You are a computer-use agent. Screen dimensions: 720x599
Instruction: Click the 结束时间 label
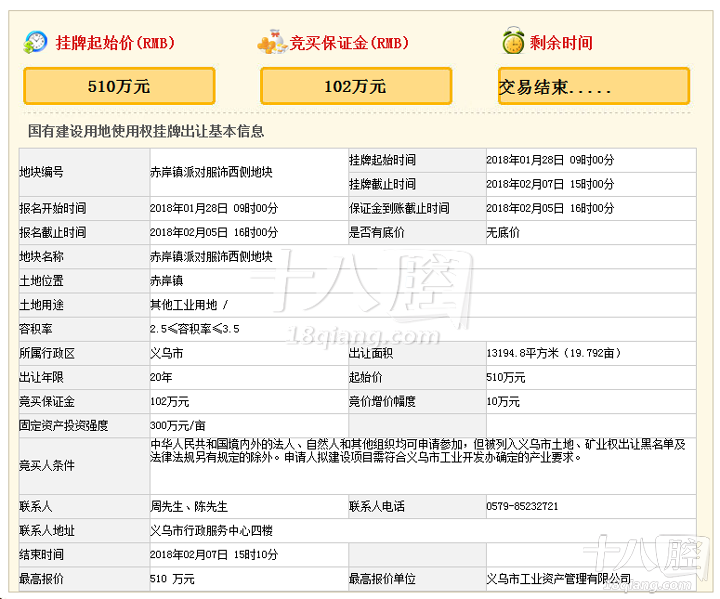[41, 554]
